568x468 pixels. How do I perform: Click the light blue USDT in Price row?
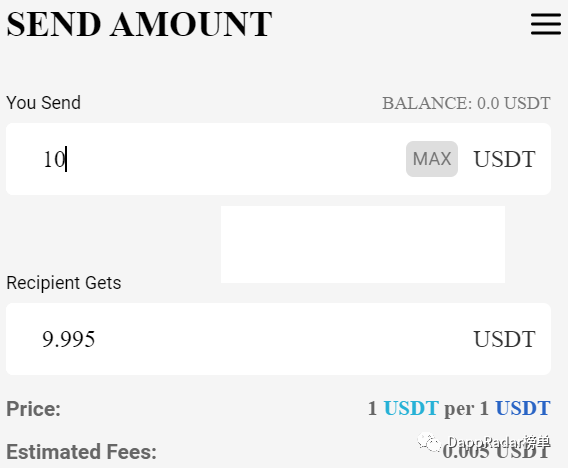coord(411,408)
